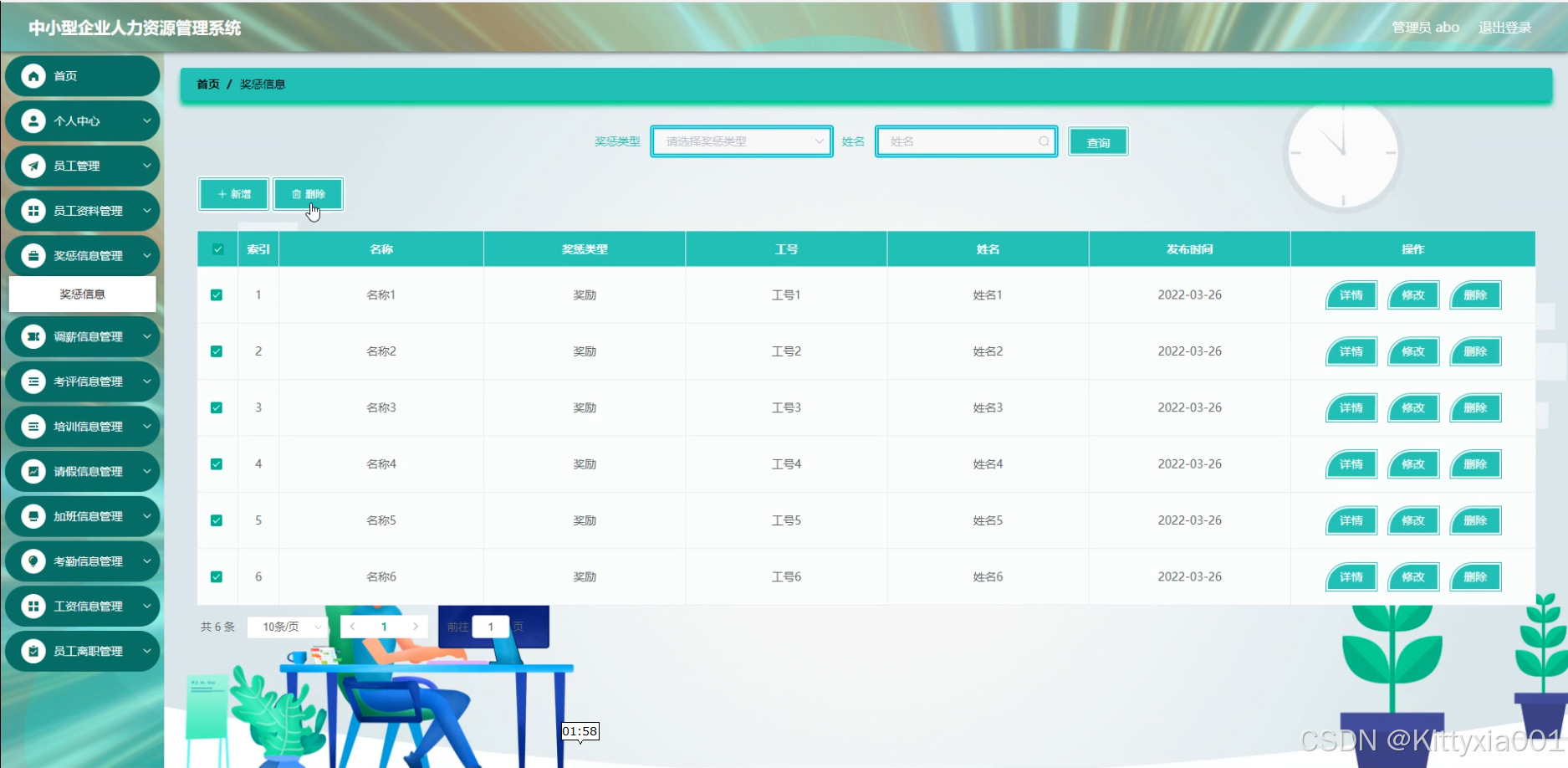
Task: Click the 管理员 abo account label
Action: tap(1425, 28)
